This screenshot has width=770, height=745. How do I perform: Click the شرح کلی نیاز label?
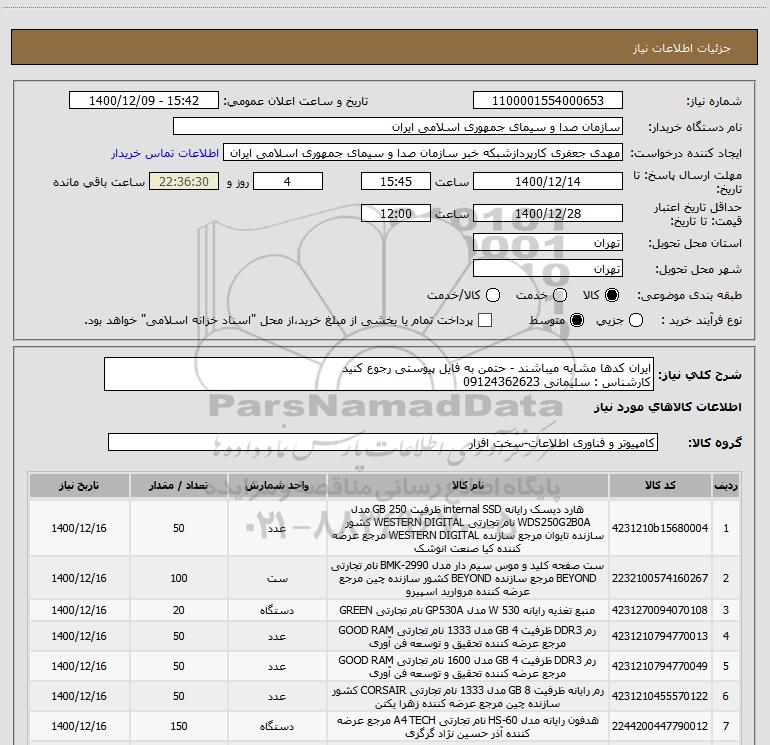(700, 375)
